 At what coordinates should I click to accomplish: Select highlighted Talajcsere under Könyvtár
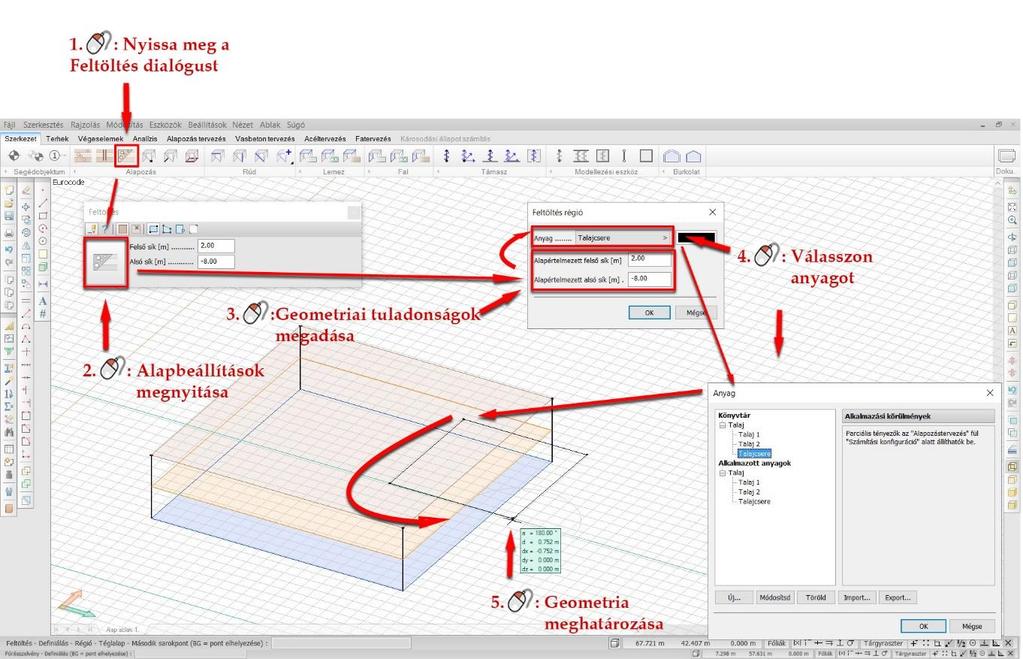pos(755,453)
